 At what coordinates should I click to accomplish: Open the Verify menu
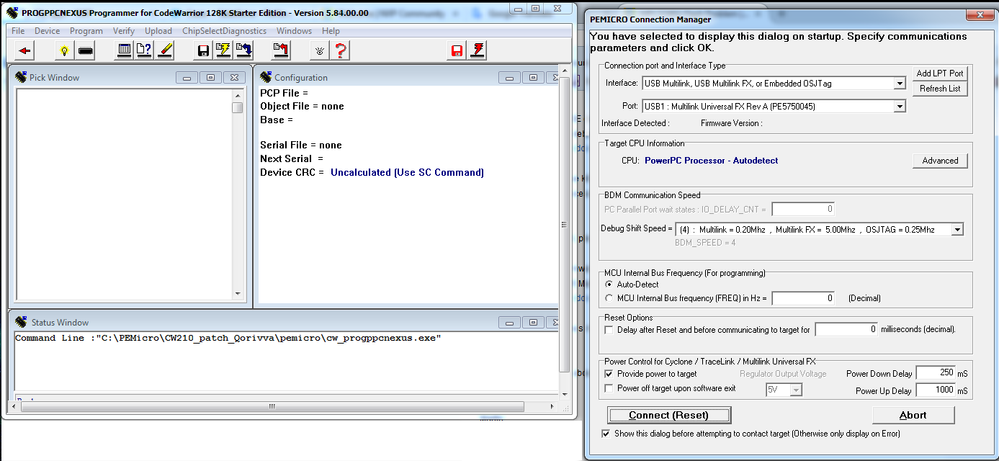coord(124,31)
